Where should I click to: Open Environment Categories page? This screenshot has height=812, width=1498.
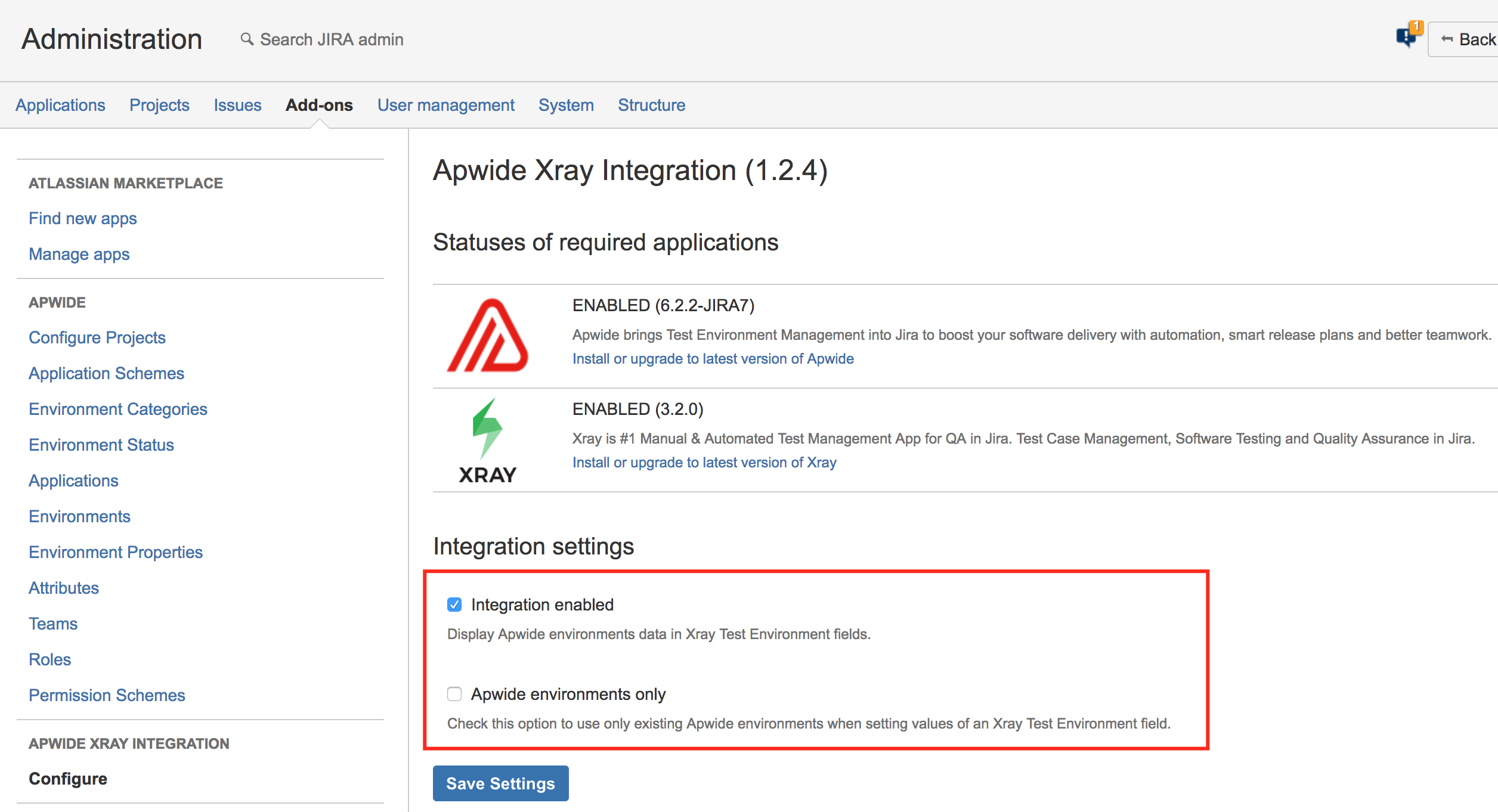[x=118, y=409]
